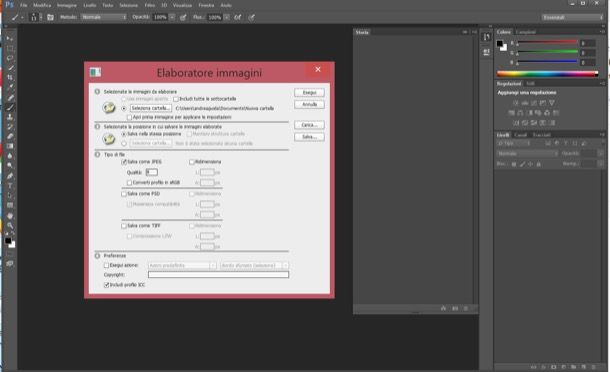The width and height of the screenshot is (610, 372).
Task: Check Salva come PSD
Action: pyautogui.click(x=124, y=194)
